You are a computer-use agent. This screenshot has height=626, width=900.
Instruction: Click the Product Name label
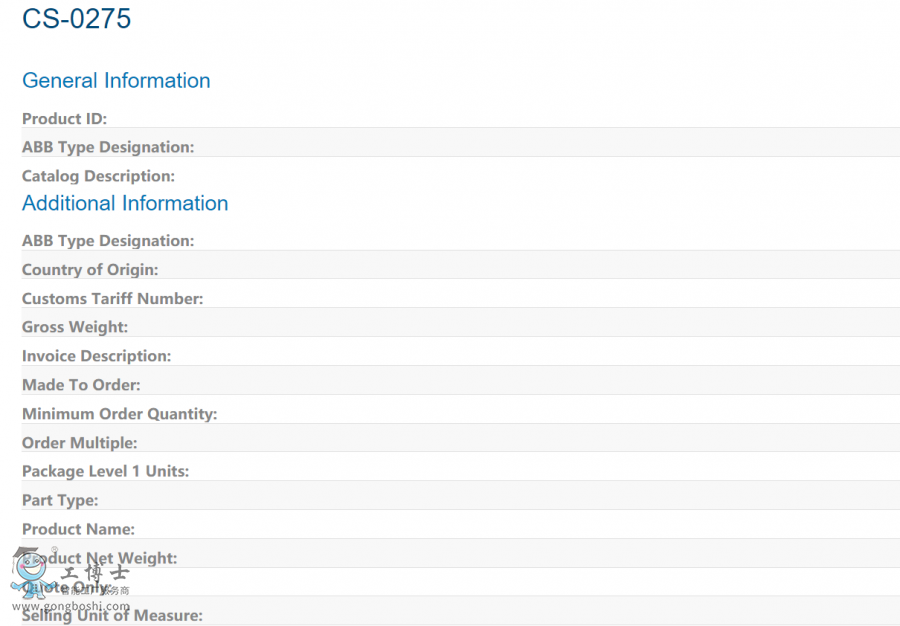coord(78,529)
